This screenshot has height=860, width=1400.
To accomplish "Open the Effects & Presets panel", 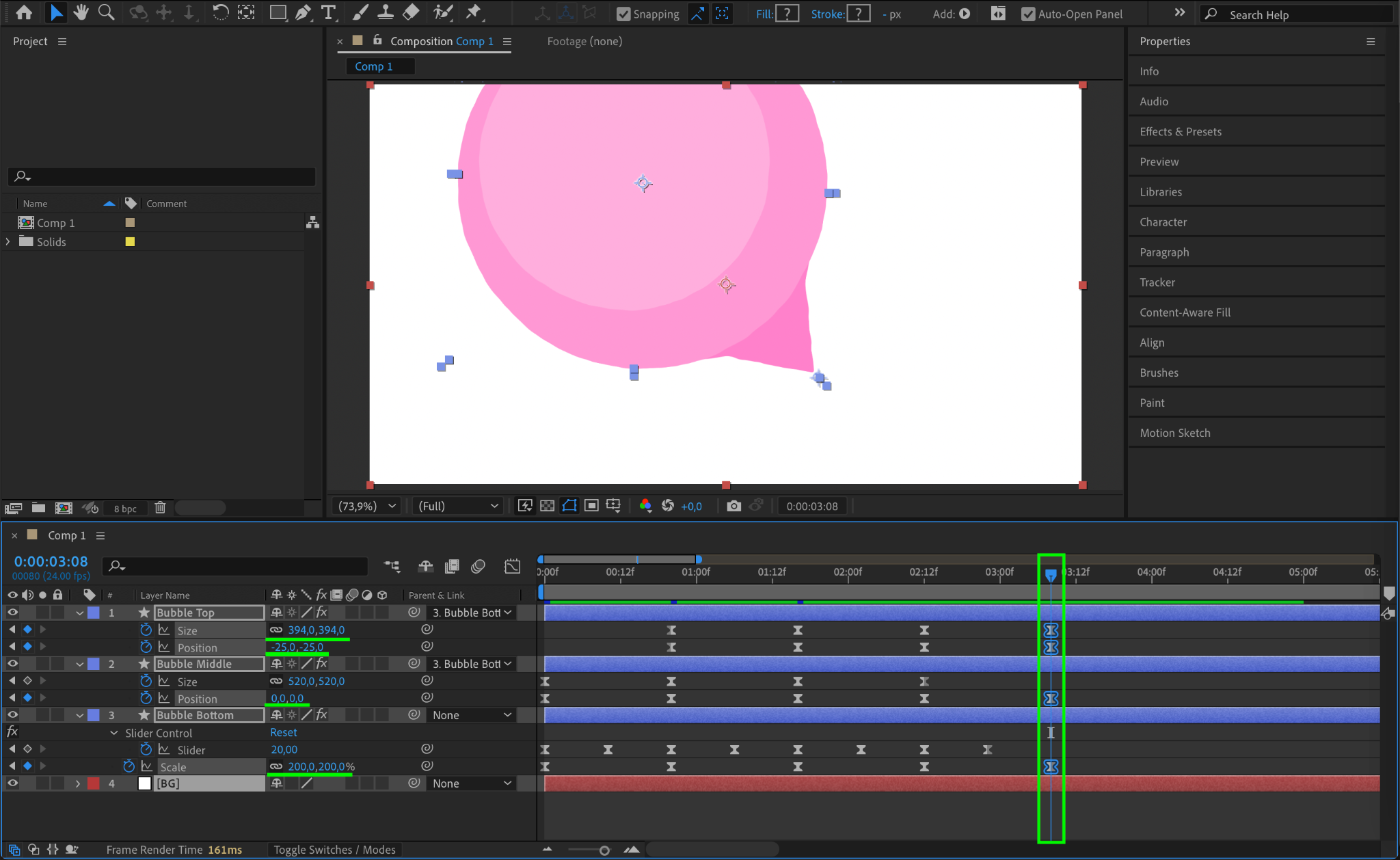I will 1180,131.
